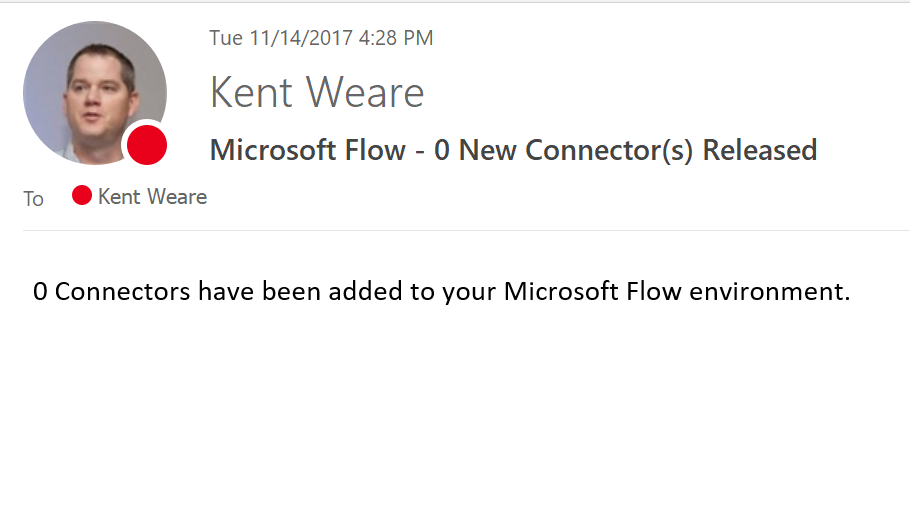Click the header divider line
The height and width of the screenshot is (513, 910).
point(465,231)
